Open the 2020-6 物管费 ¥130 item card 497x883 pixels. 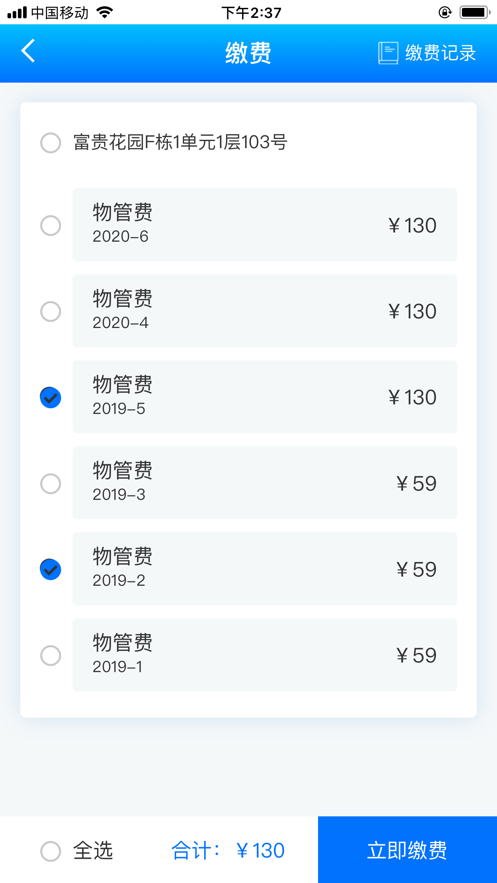265,225
